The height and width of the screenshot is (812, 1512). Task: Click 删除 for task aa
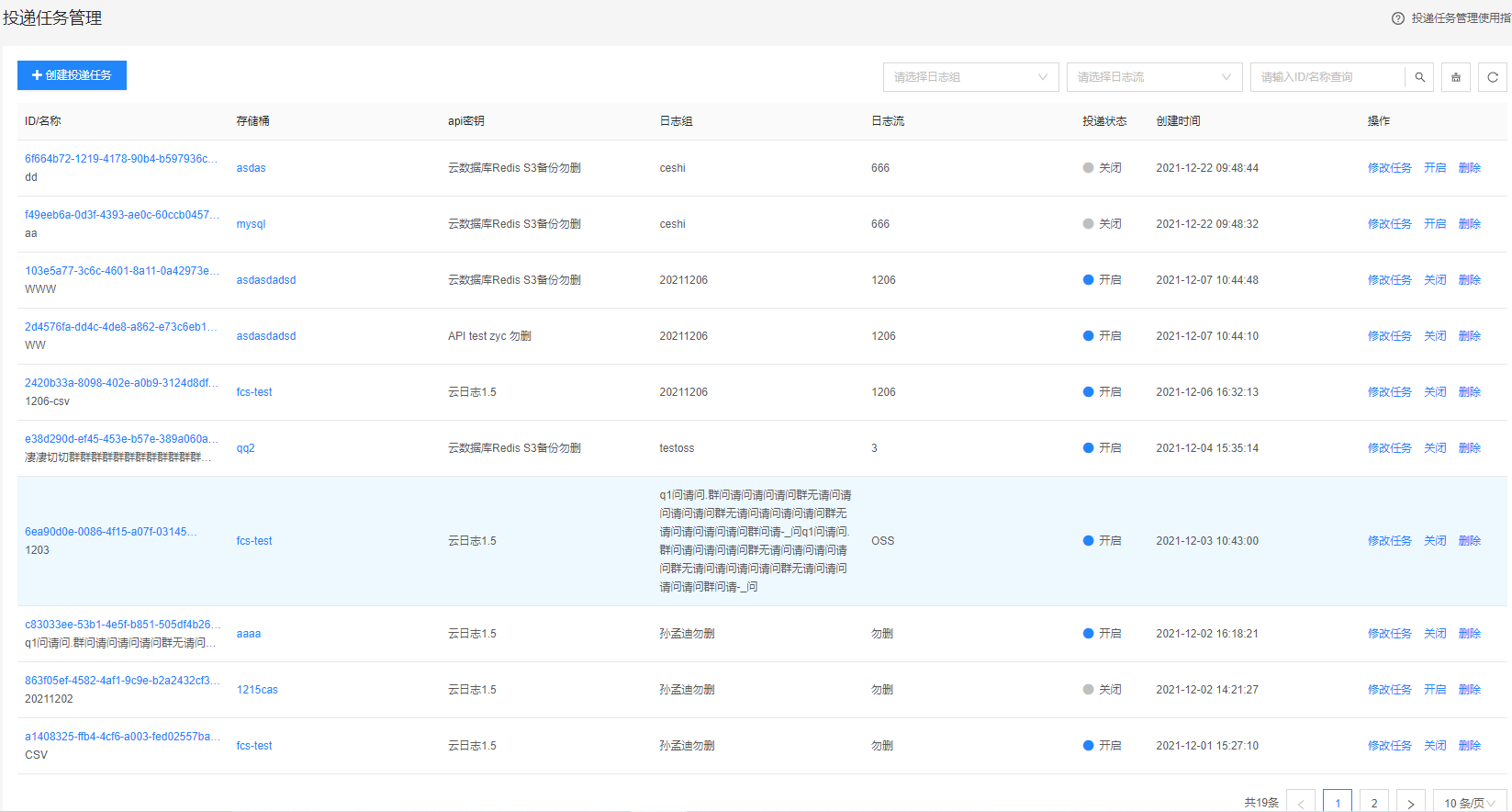tap(1470, 224)
